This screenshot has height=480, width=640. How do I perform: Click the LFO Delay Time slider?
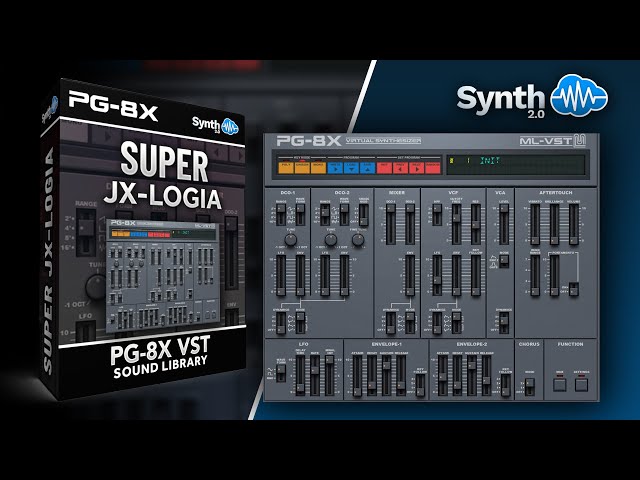tap(300, 376)
